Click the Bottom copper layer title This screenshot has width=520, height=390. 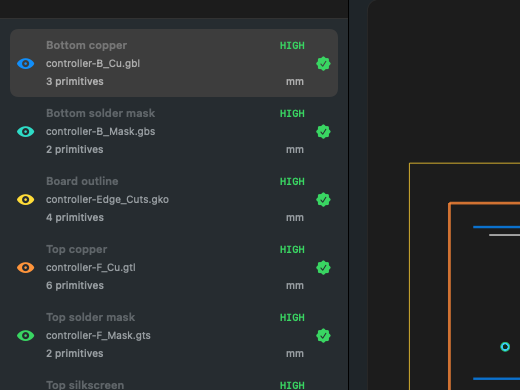click(86, 45)
